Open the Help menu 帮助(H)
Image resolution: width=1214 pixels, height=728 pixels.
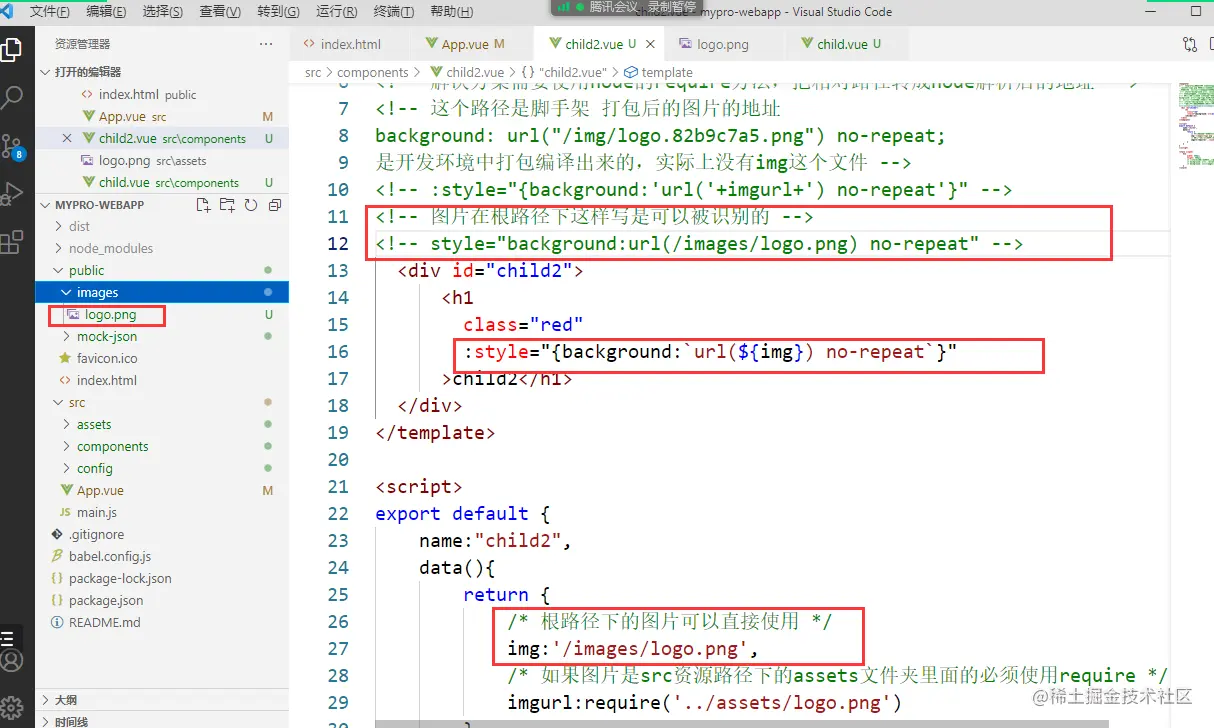click(451, 12)
